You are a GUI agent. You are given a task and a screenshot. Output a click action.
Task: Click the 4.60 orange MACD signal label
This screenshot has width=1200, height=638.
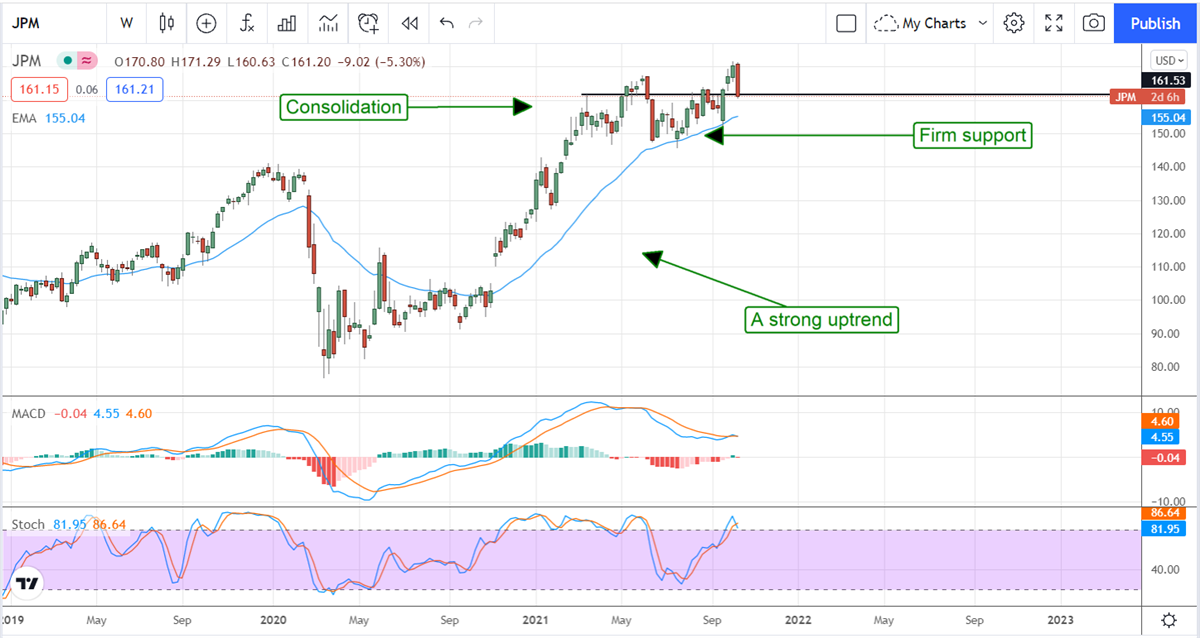pyautogui.click(x=1162, y=423)
